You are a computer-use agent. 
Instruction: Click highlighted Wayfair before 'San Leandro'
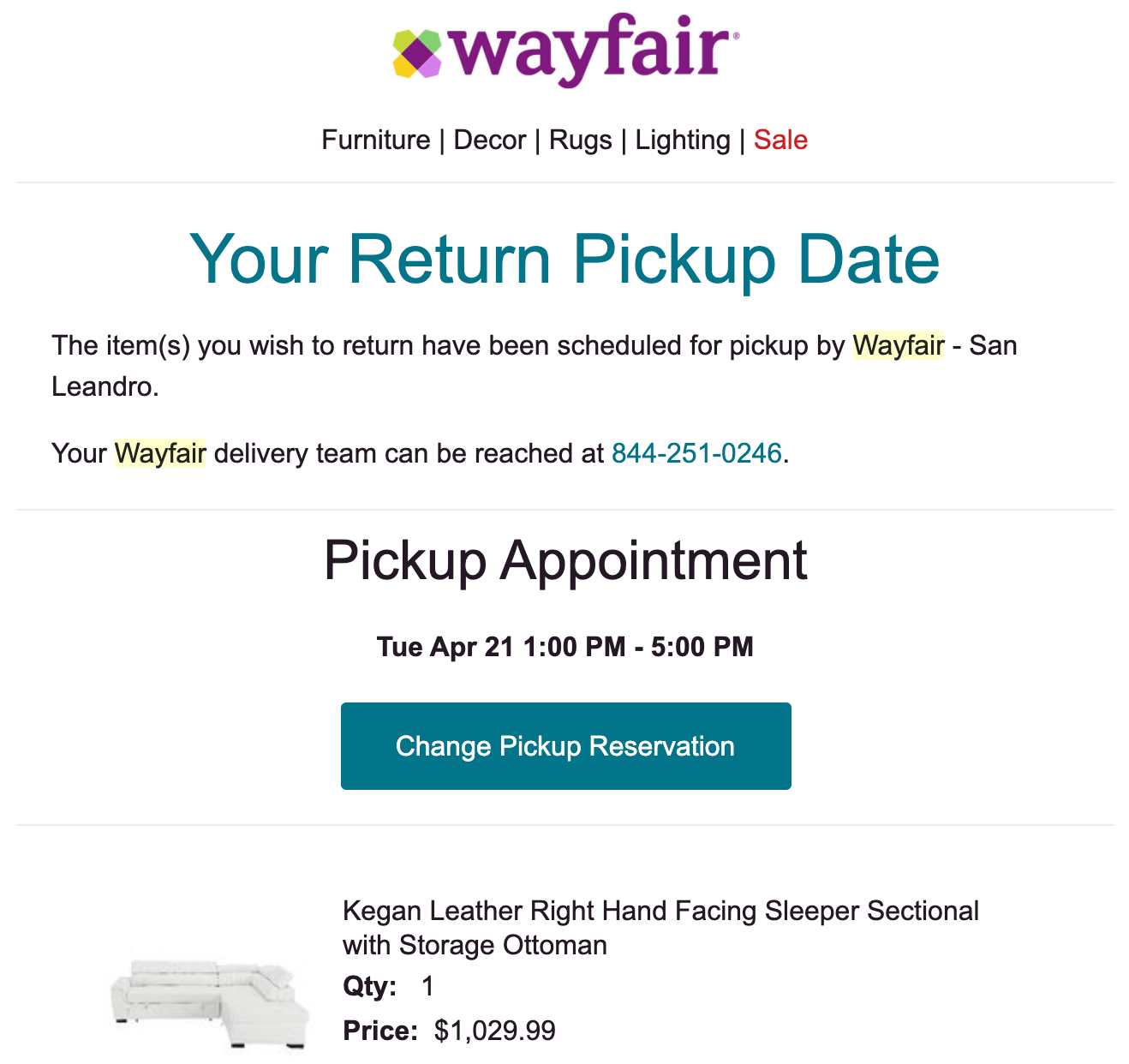coord(899,345)
